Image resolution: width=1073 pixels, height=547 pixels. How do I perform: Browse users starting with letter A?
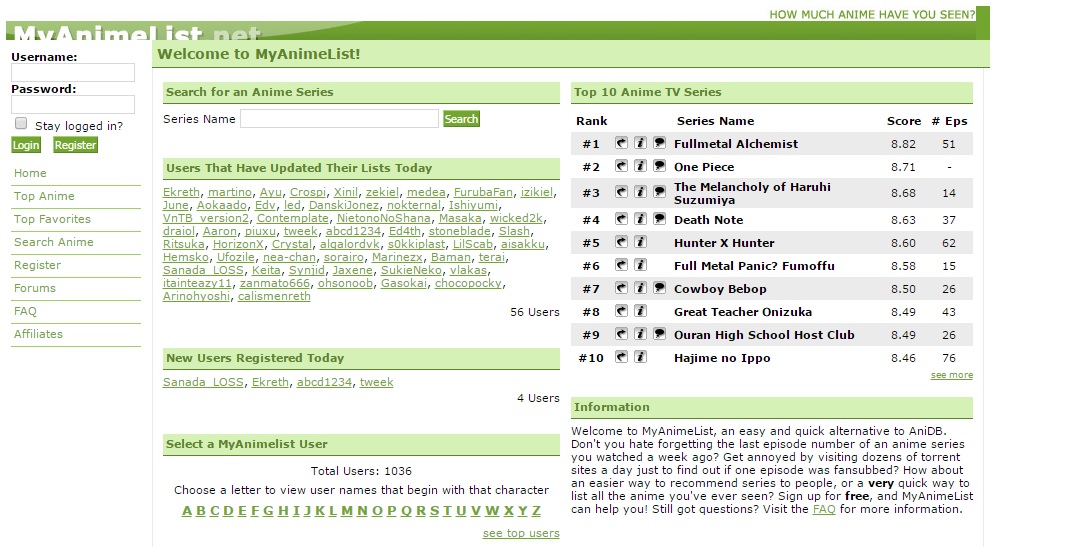click(x=187, y=511)
